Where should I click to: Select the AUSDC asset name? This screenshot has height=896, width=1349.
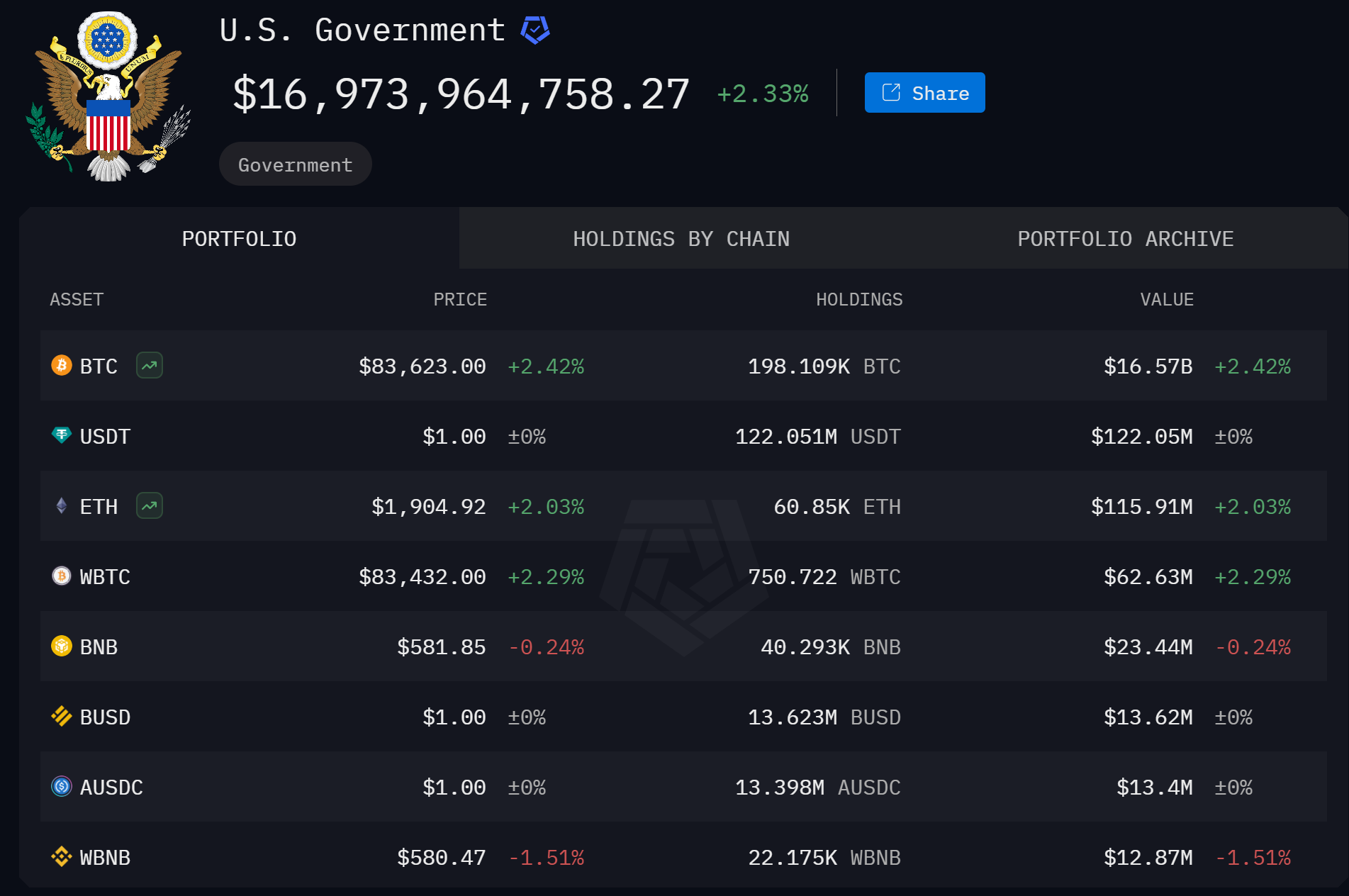tap(111, 788)
